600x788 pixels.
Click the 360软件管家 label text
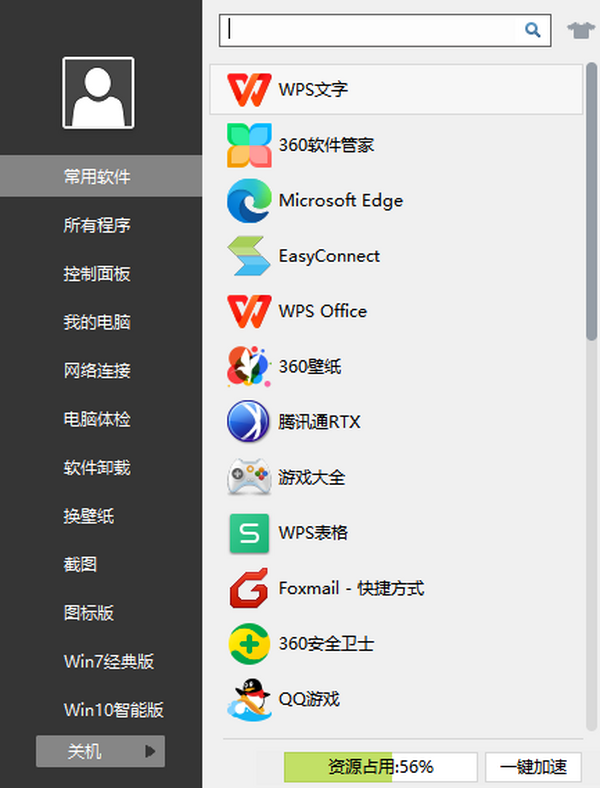(326, 145)
